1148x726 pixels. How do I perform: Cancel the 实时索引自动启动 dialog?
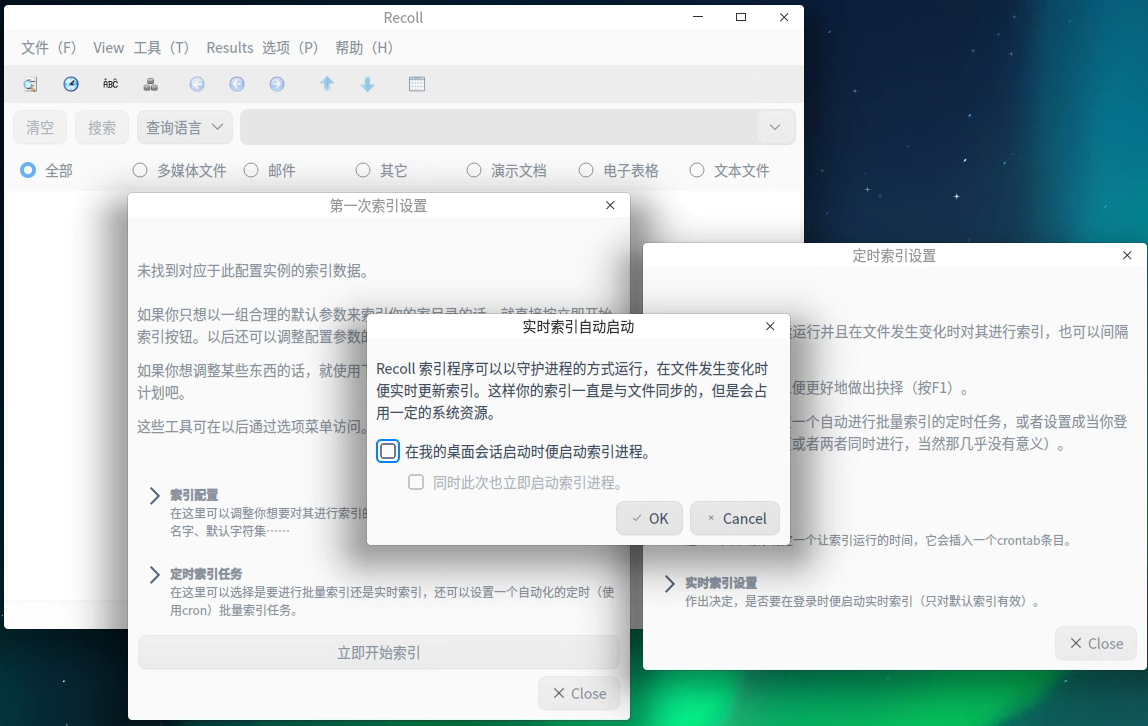pyautogui.click(x=735, y=518)
